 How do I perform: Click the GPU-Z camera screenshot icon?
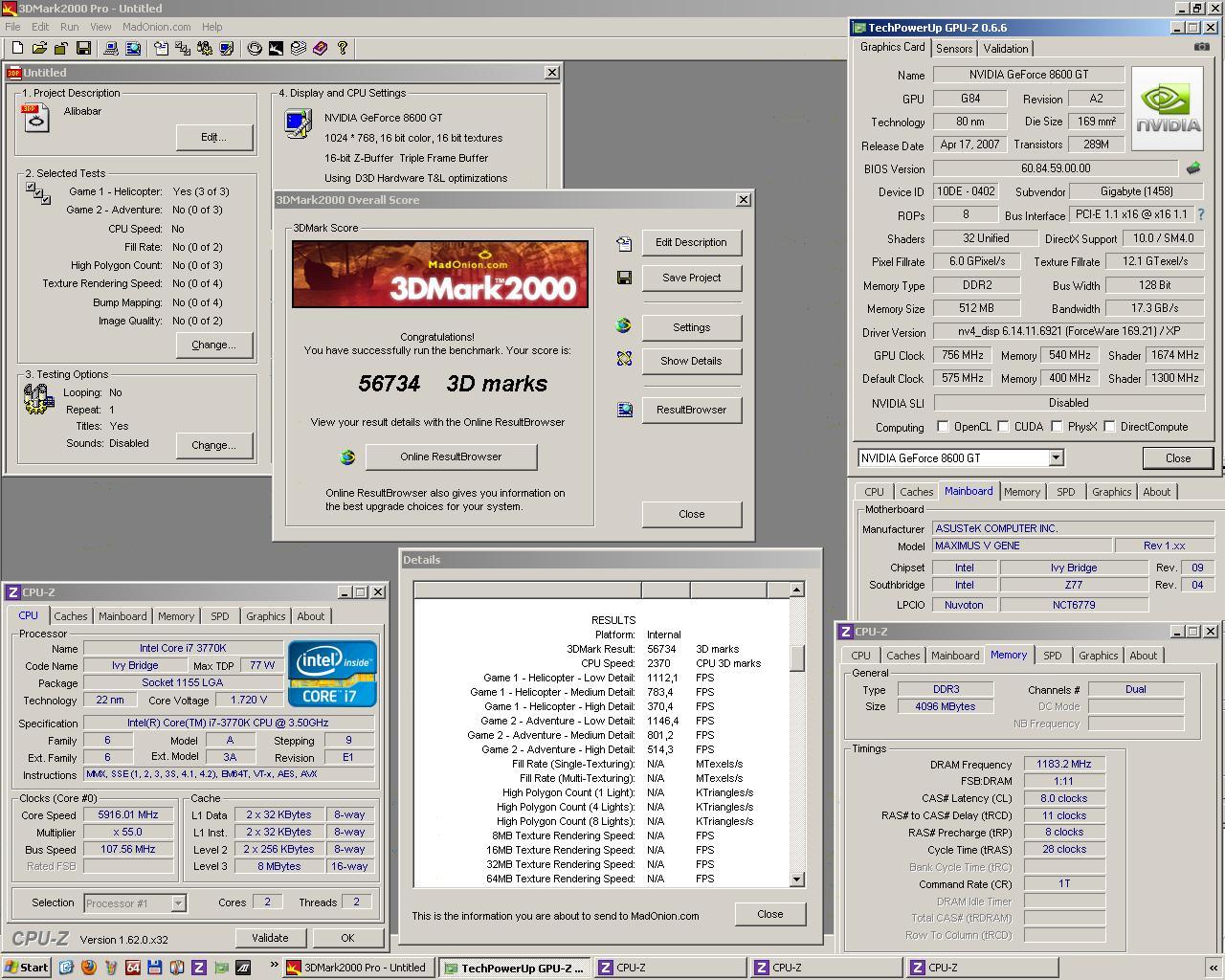tap(1201, 47)
